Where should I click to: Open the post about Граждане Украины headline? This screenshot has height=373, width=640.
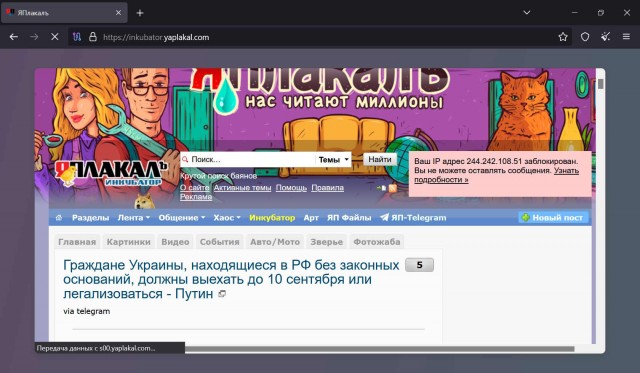tap(231, 279)
